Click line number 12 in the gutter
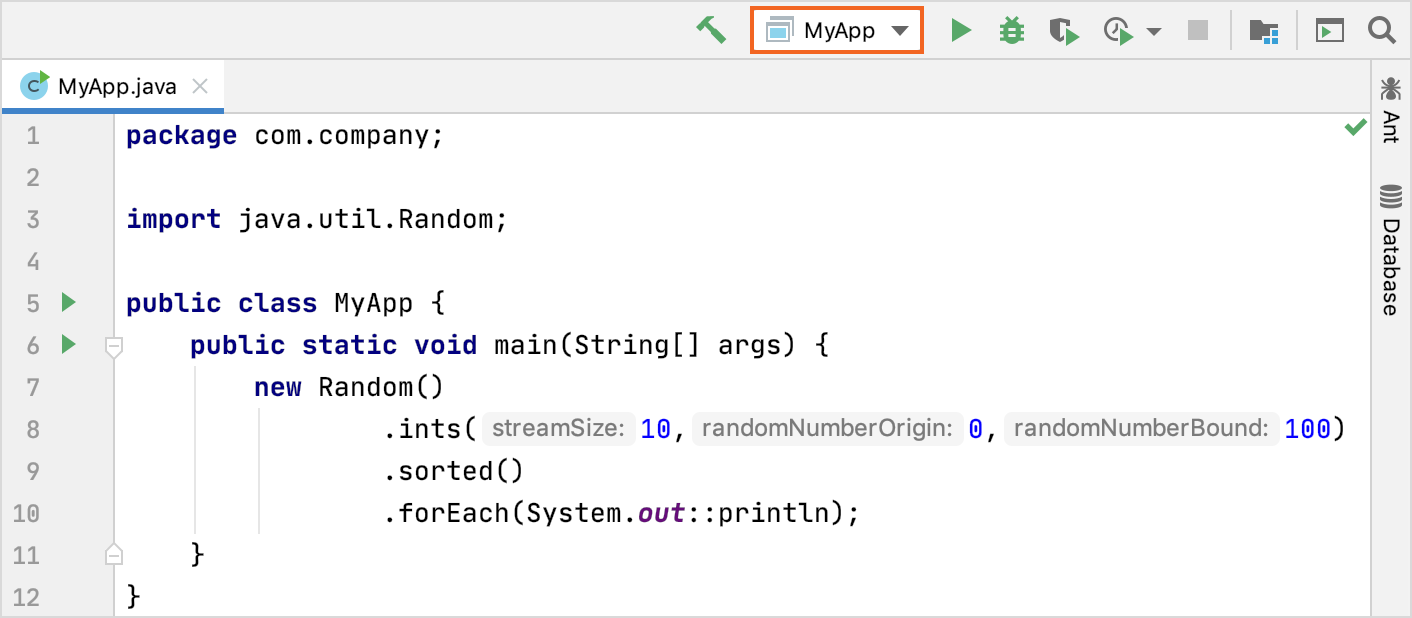The width and height of the screenshot is (1412, 618). click(26, 598)
